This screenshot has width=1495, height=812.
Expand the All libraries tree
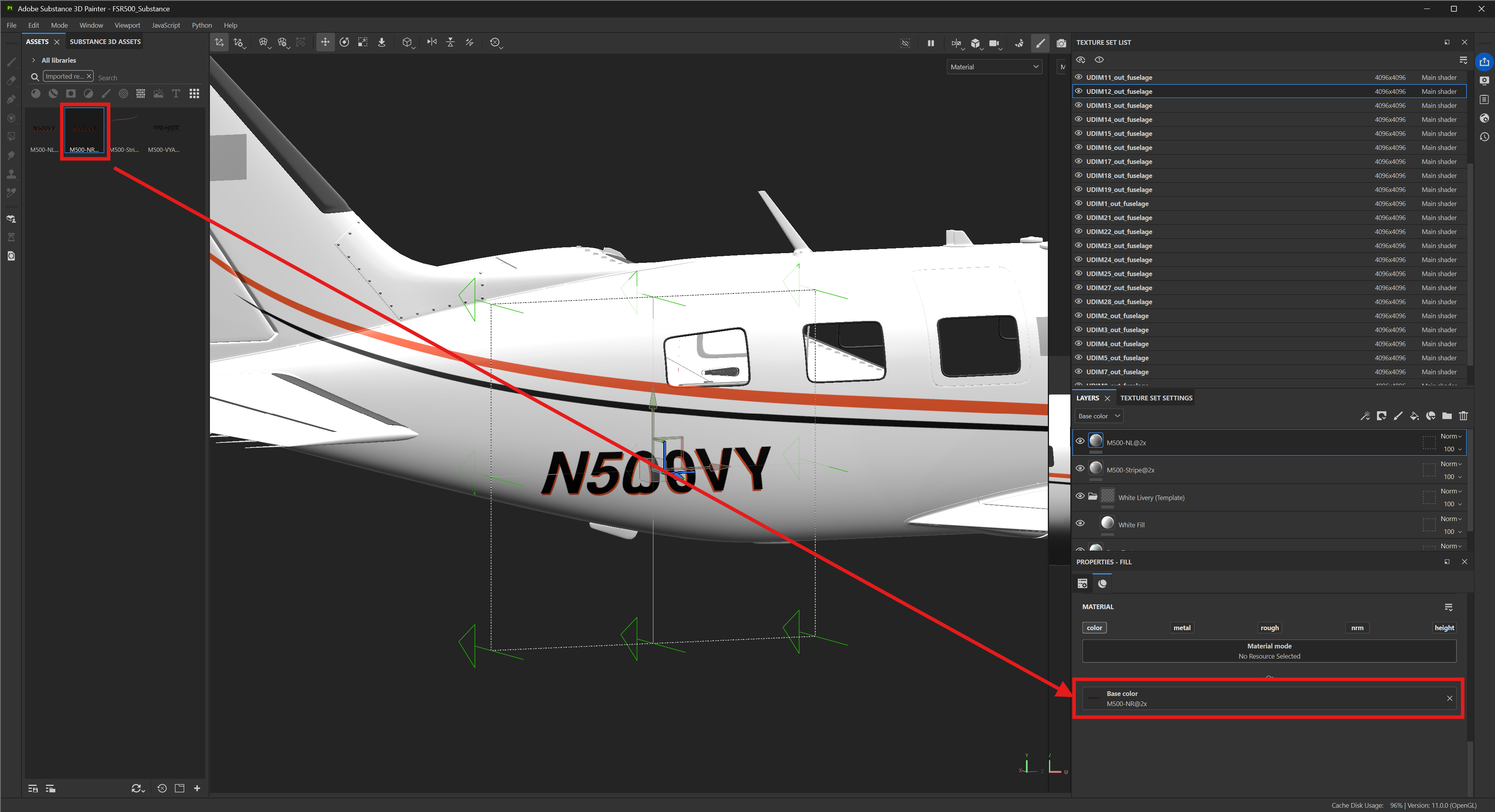coord(33,60)
